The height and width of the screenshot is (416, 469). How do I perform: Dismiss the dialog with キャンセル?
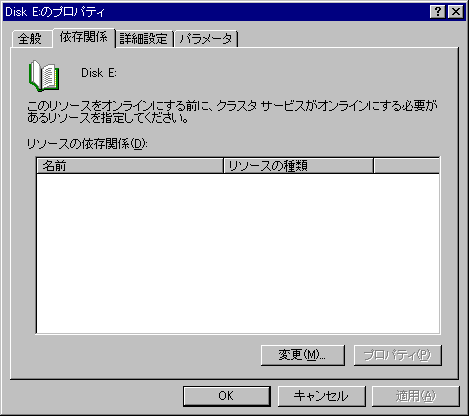pos(321,396)
